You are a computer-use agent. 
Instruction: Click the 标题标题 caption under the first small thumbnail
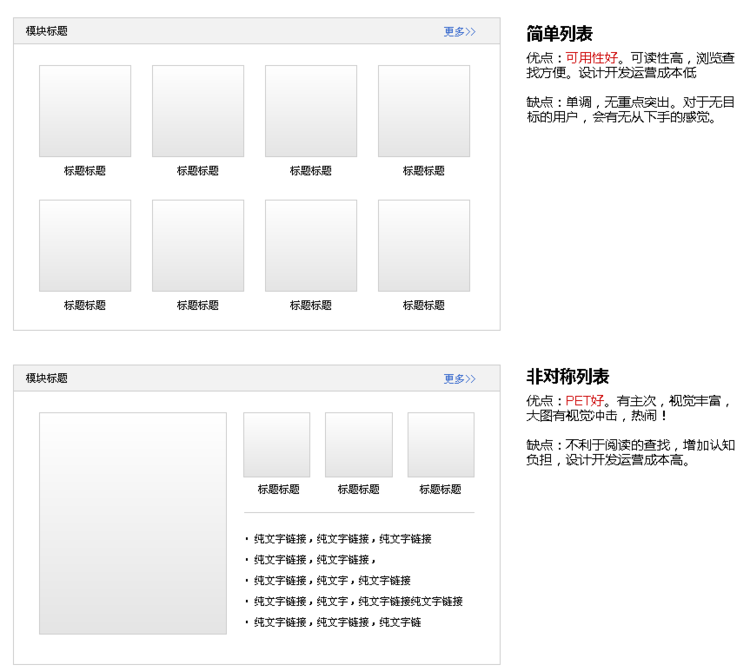pyautogui.click(x=278, y=490)
